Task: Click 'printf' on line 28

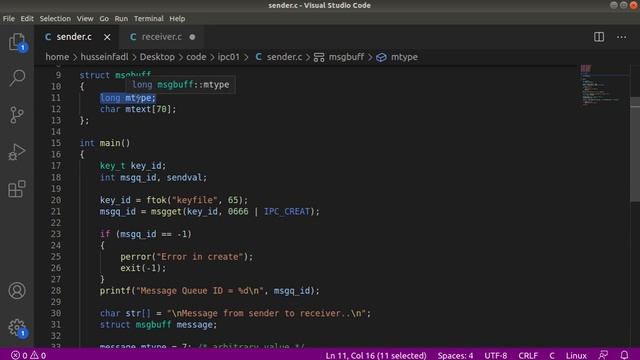Action: click(115, 291)
